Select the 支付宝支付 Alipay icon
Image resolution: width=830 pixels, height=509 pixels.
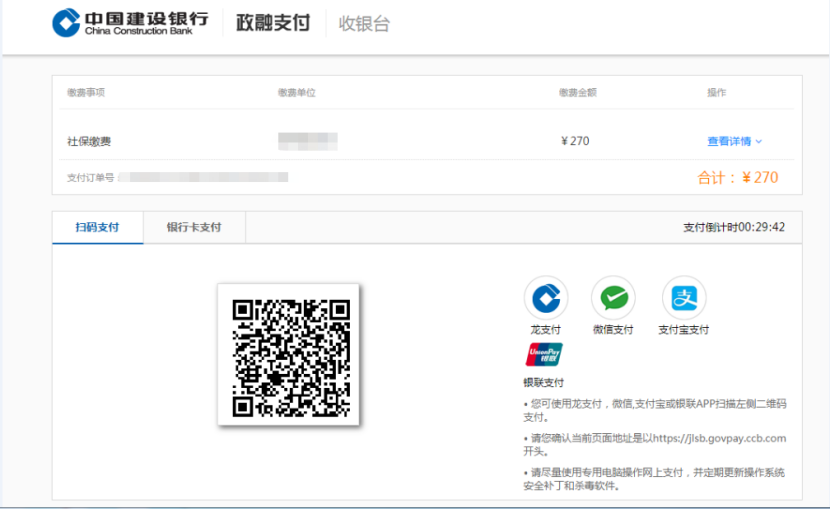pyautogui.click(x=684, y=298)
